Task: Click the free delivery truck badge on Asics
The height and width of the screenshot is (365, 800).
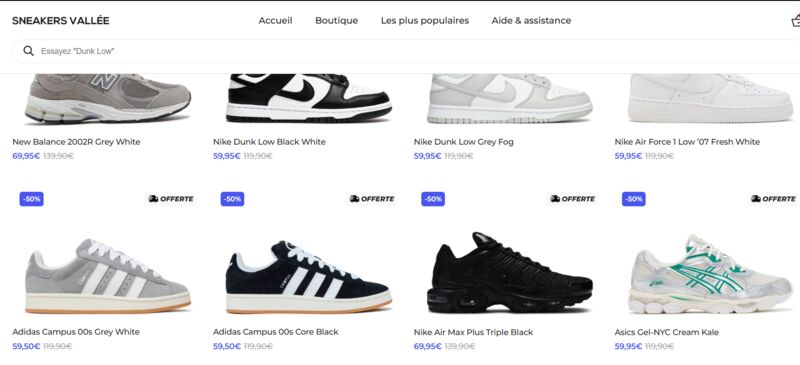Action: (773, 199)
